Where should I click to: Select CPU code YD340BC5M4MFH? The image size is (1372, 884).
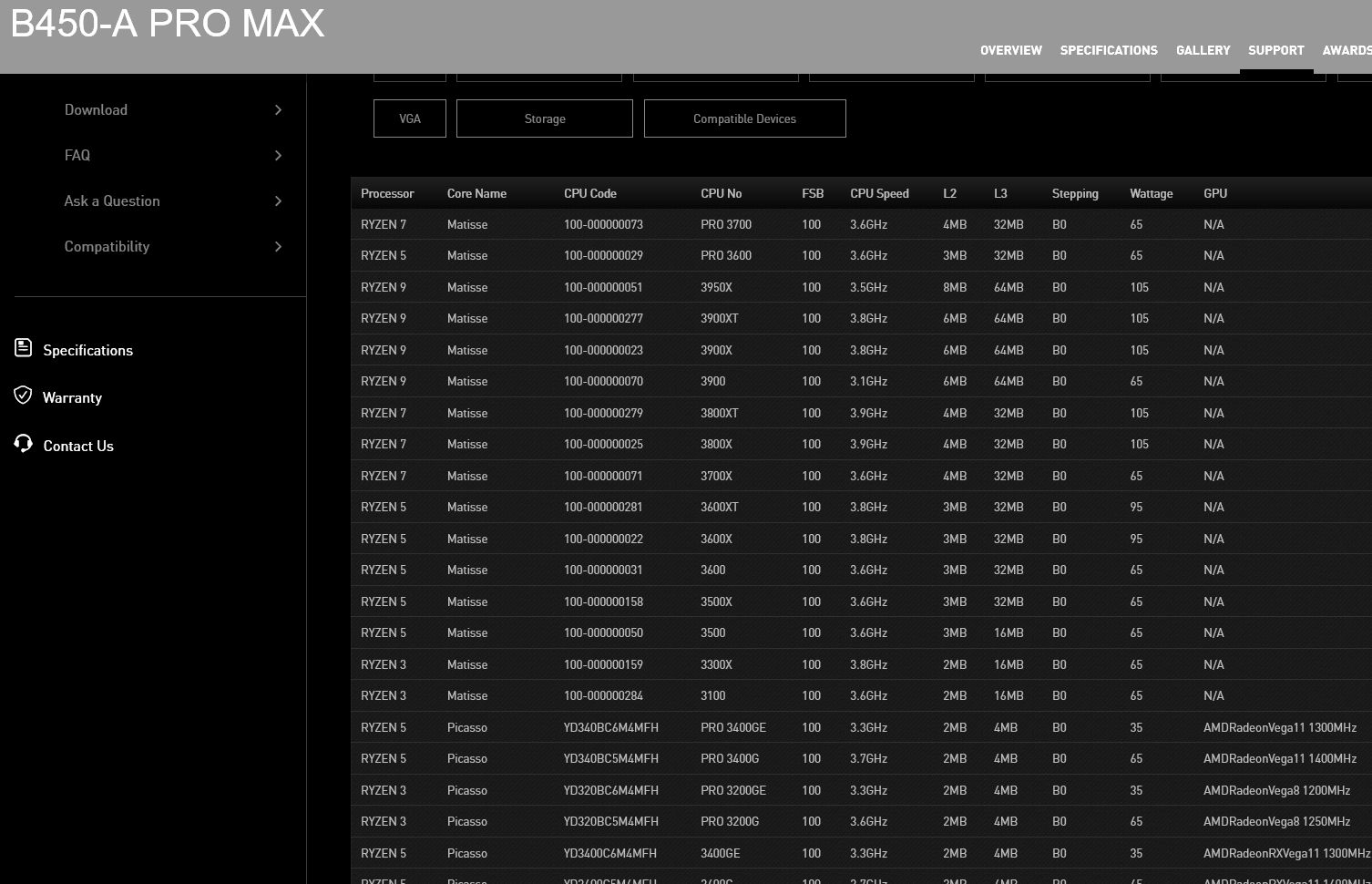611,758
